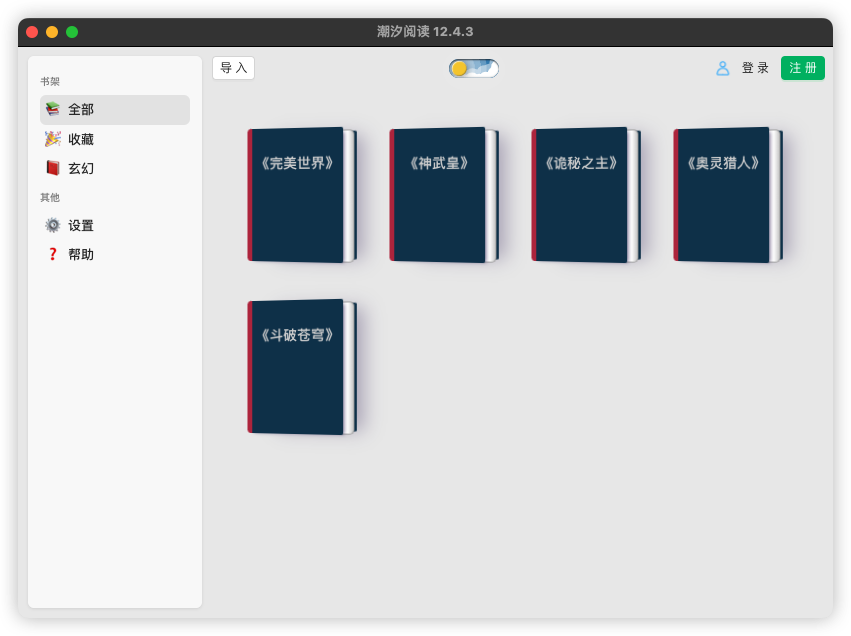Viewport: 851px width, 636px height.
Task: Open the book 《神武皇》
Action: [441, 195]
